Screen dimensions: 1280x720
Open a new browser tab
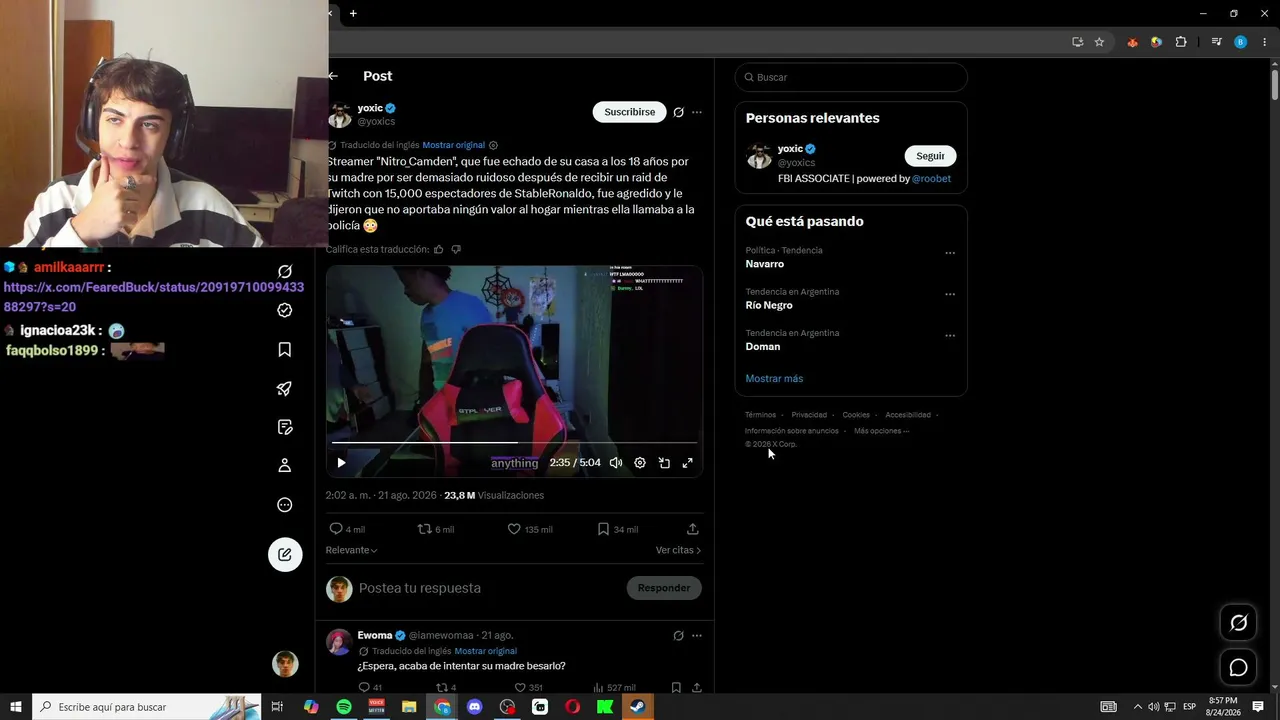pyautogui.click(x=353, y=13)
